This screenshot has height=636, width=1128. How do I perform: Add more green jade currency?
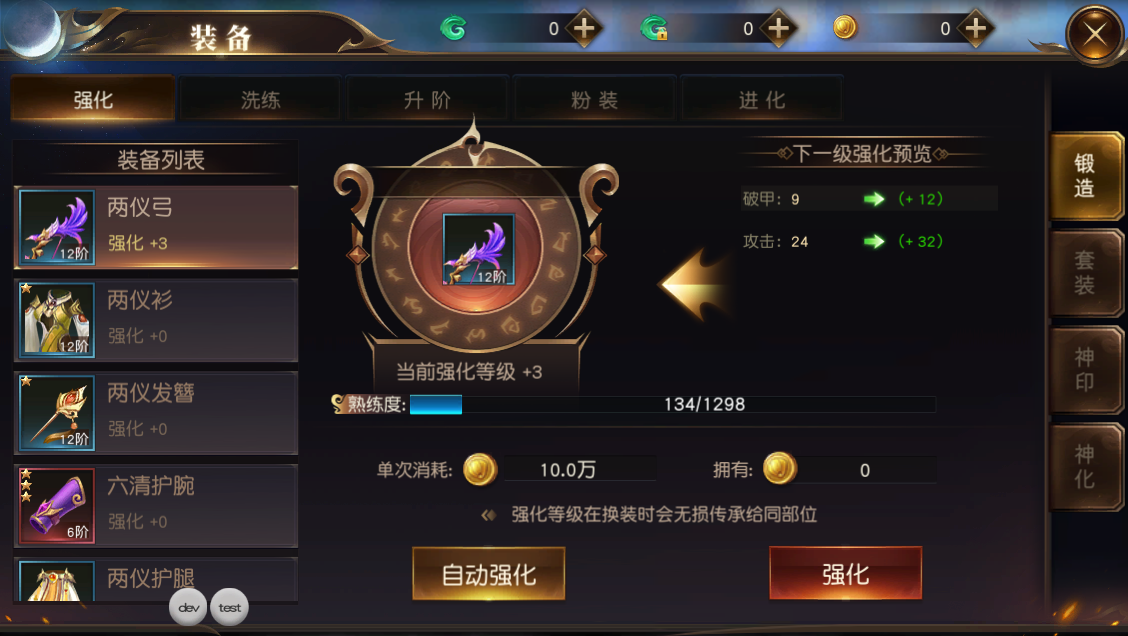tap(583, 29)
